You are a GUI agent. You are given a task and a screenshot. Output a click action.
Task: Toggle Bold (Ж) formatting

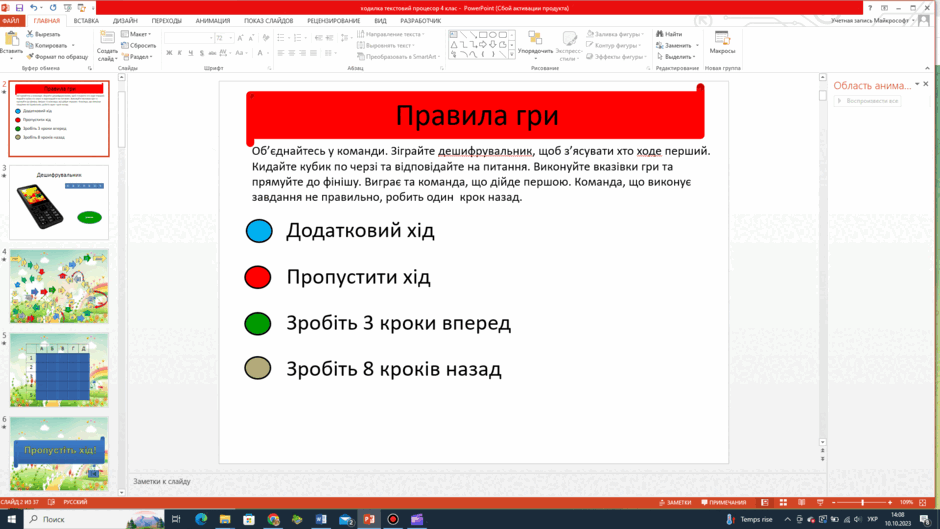coord(169,53)
